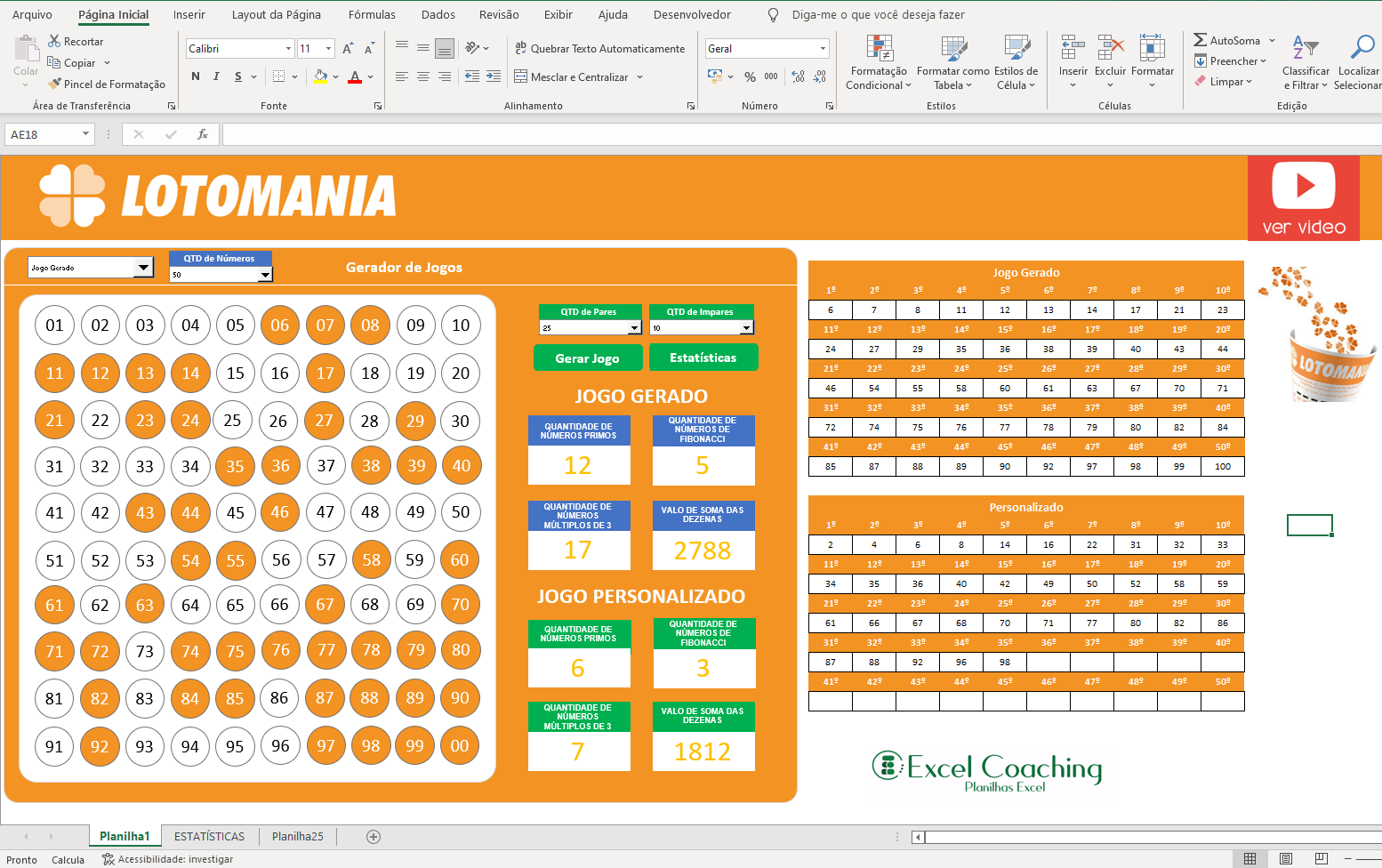Click Formatação Condicional button
The height and width of the screenshot is (868, 1382).
[x=879, y=62]
